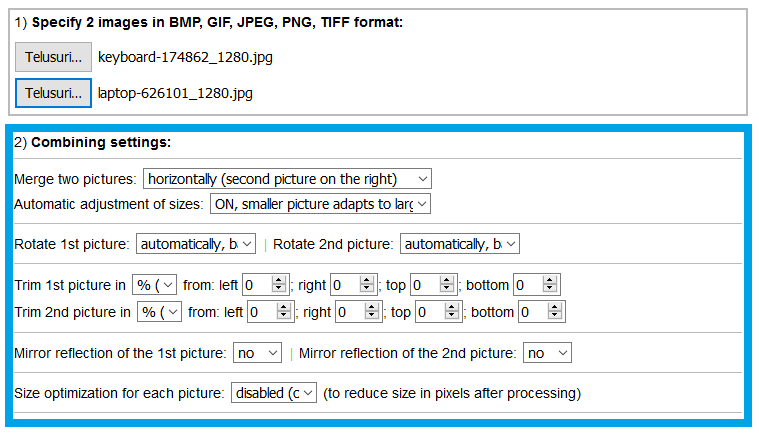This screenshot has height=436, width=759.
Task: Adjust 2nd picture bottom trim stepper
Action: [555, 312]
